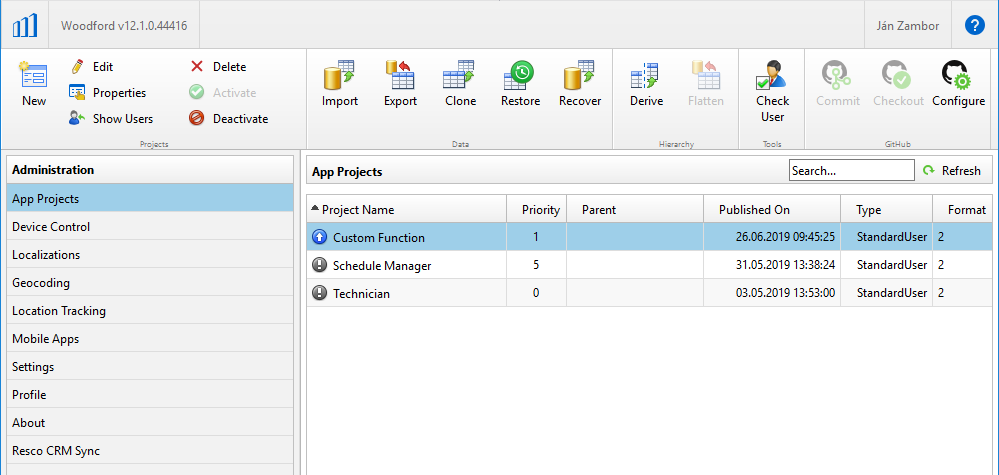Click the Derive hierarchy icon

tap(646, 84)
